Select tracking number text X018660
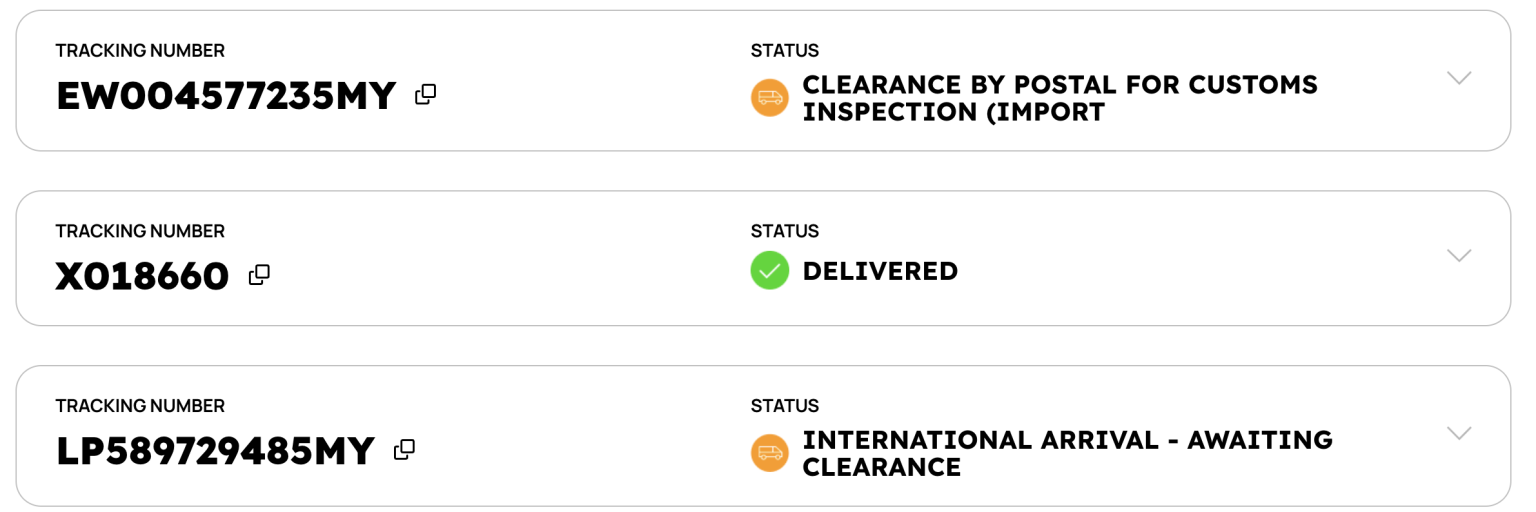The width and height of the screenshot is (1536, 512). click(x=143, y=276)
